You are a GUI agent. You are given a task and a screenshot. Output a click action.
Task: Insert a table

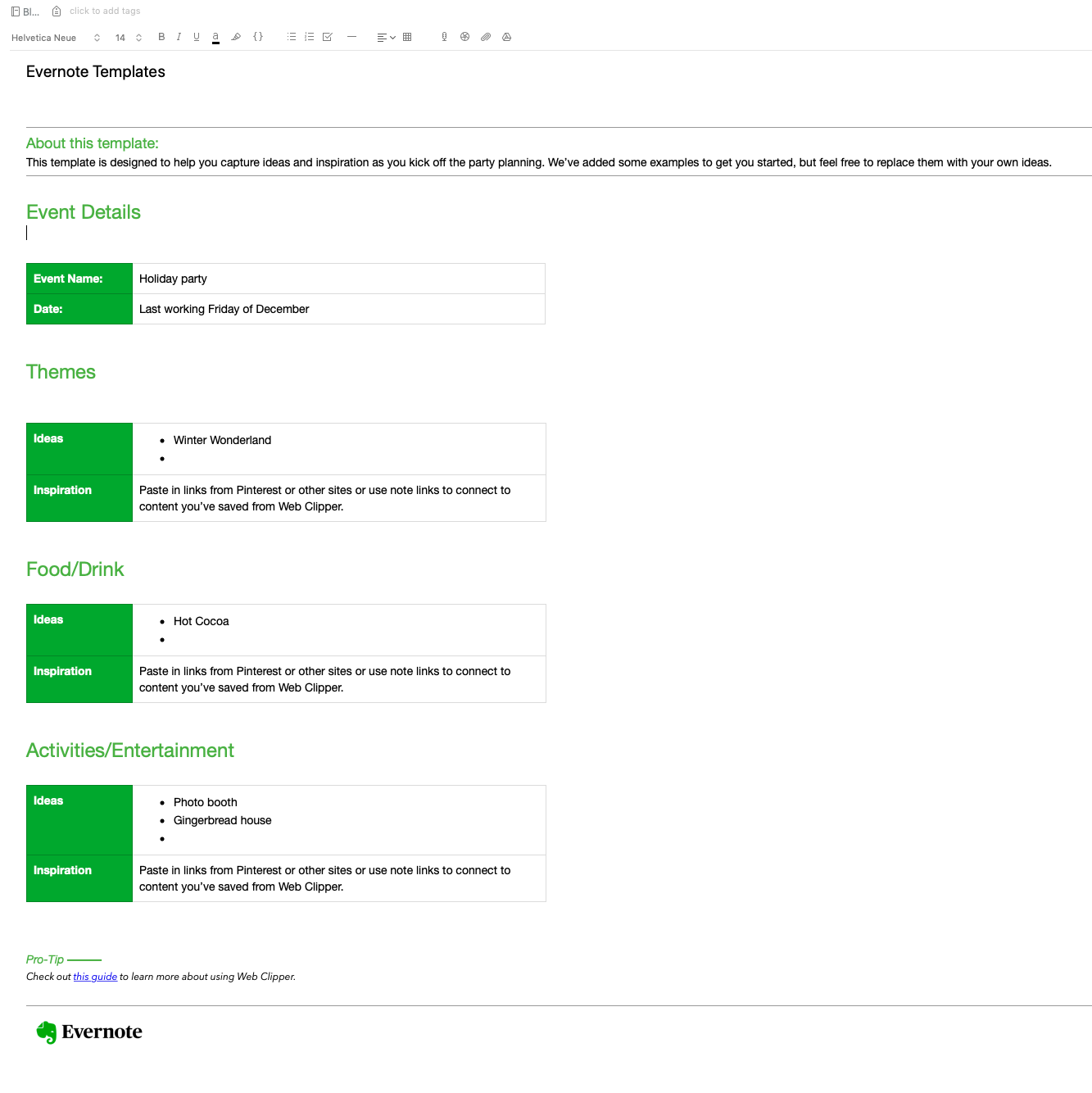[407, 37]
